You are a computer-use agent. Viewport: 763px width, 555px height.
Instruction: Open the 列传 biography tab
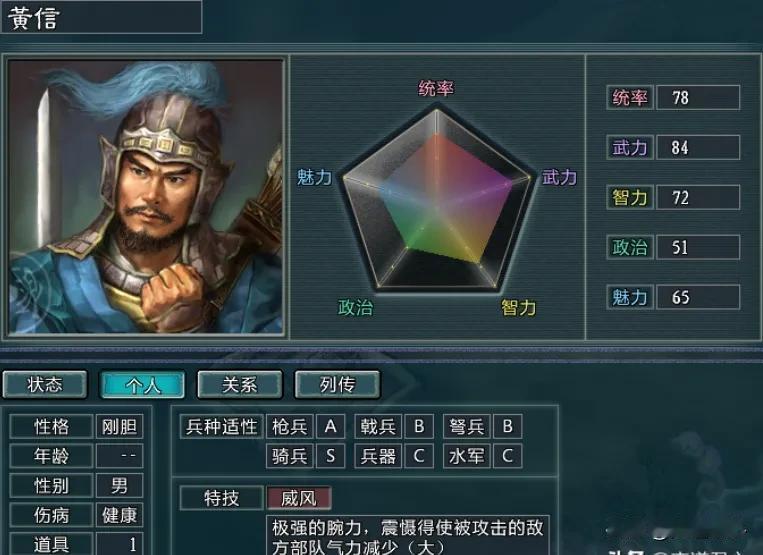tap(337, 384)
